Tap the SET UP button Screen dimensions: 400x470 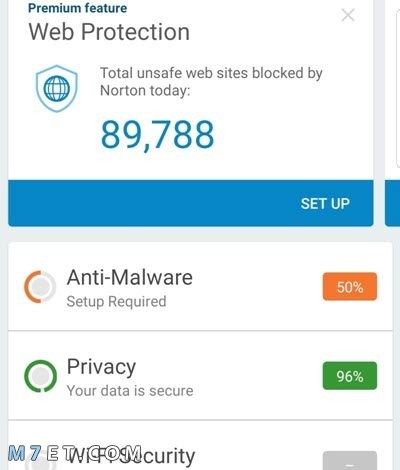click(191, 203)
